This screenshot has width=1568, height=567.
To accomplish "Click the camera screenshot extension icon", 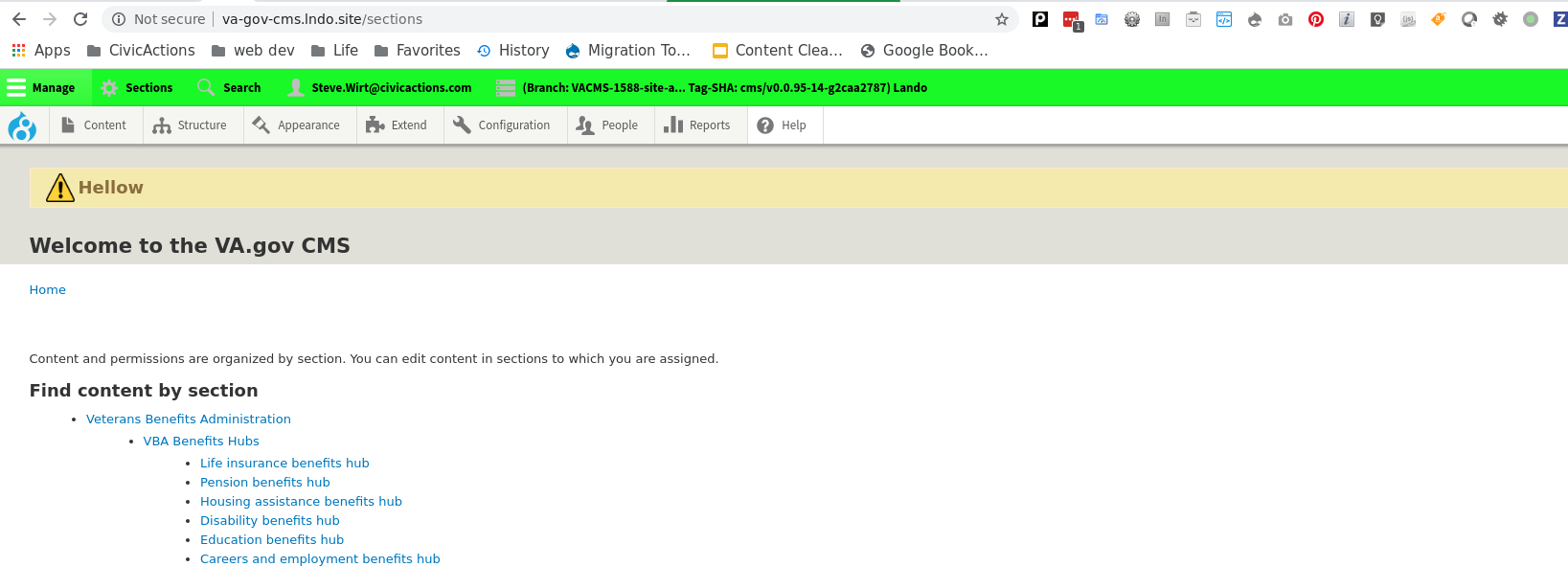I will 1285,19.
